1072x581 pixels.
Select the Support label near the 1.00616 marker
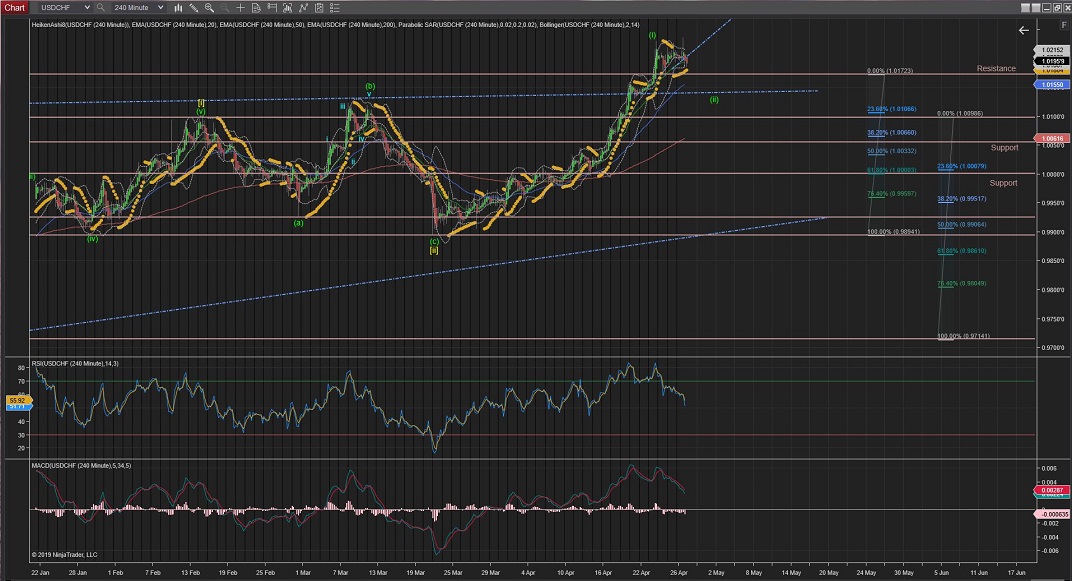[x=1004, y=148]
